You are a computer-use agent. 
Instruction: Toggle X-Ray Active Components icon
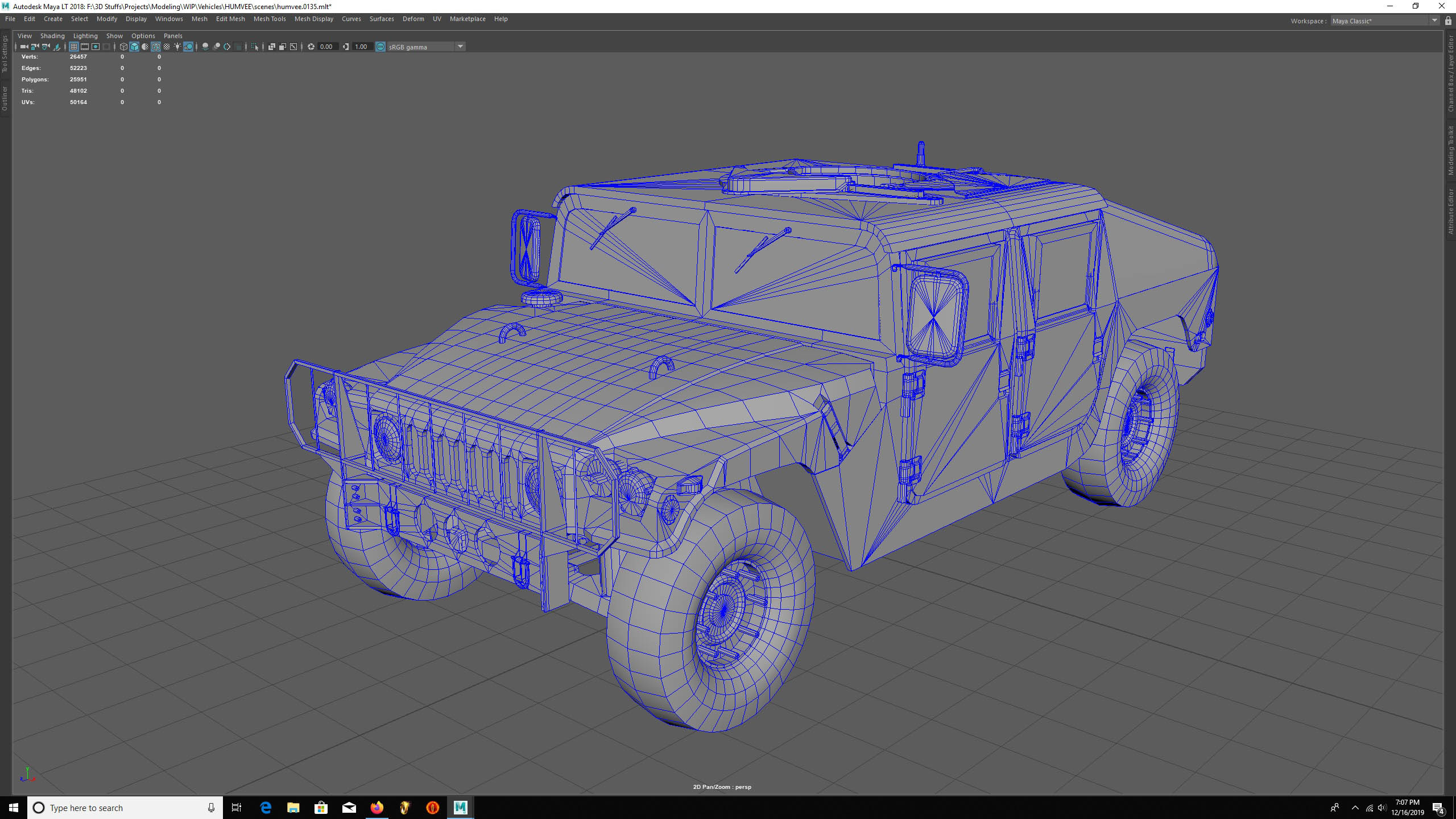(x=283, y=47)
